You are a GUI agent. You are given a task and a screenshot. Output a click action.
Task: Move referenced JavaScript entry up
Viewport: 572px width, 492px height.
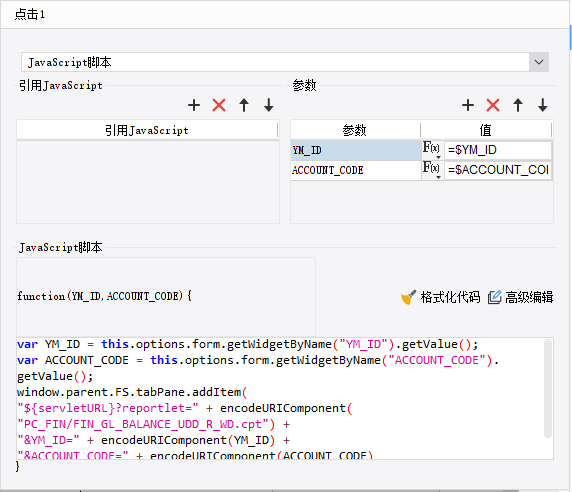(x=244, y=105)
